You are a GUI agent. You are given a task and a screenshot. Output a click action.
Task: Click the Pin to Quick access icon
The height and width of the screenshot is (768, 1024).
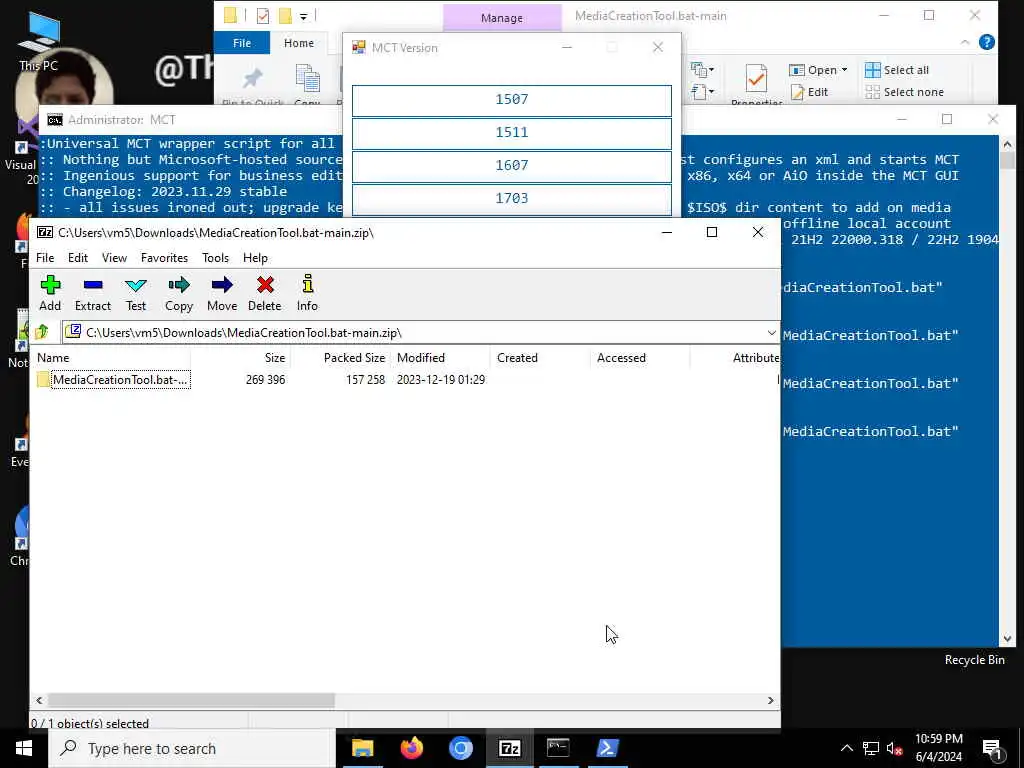point(252,79)
